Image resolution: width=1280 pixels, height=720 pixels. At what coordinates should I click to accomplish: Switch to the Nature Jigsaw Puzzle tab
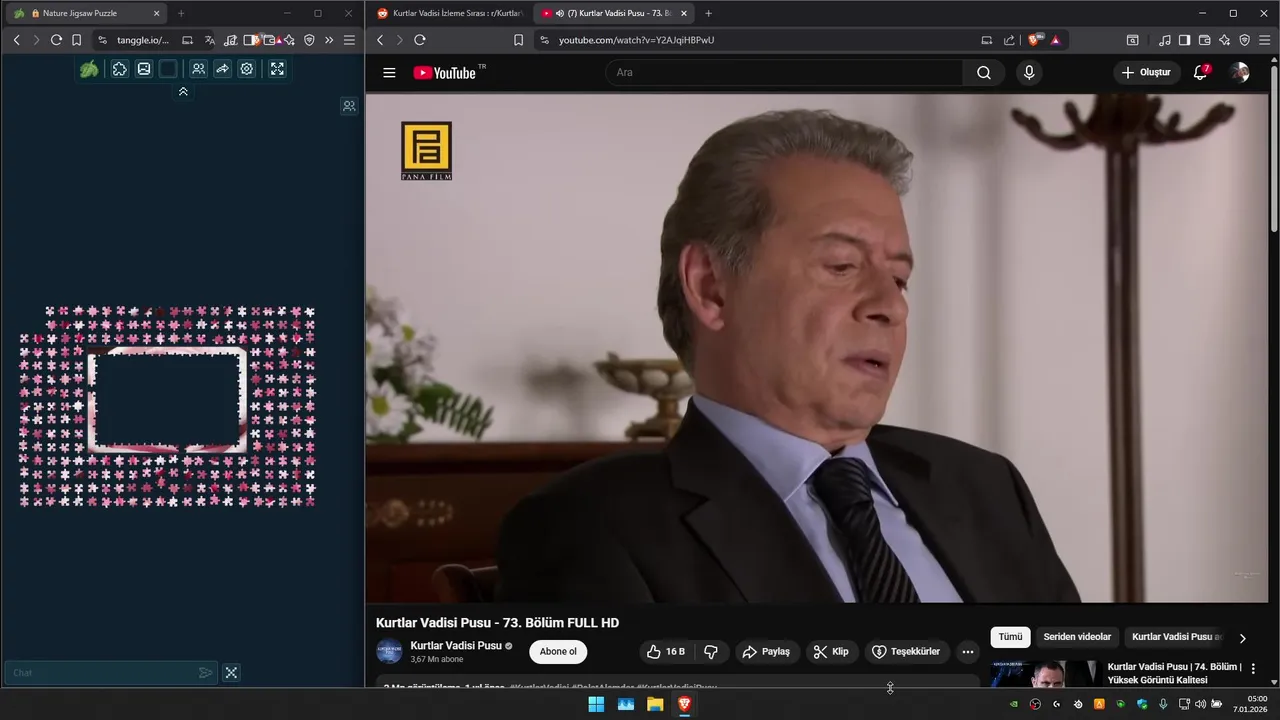pos(87,13)
